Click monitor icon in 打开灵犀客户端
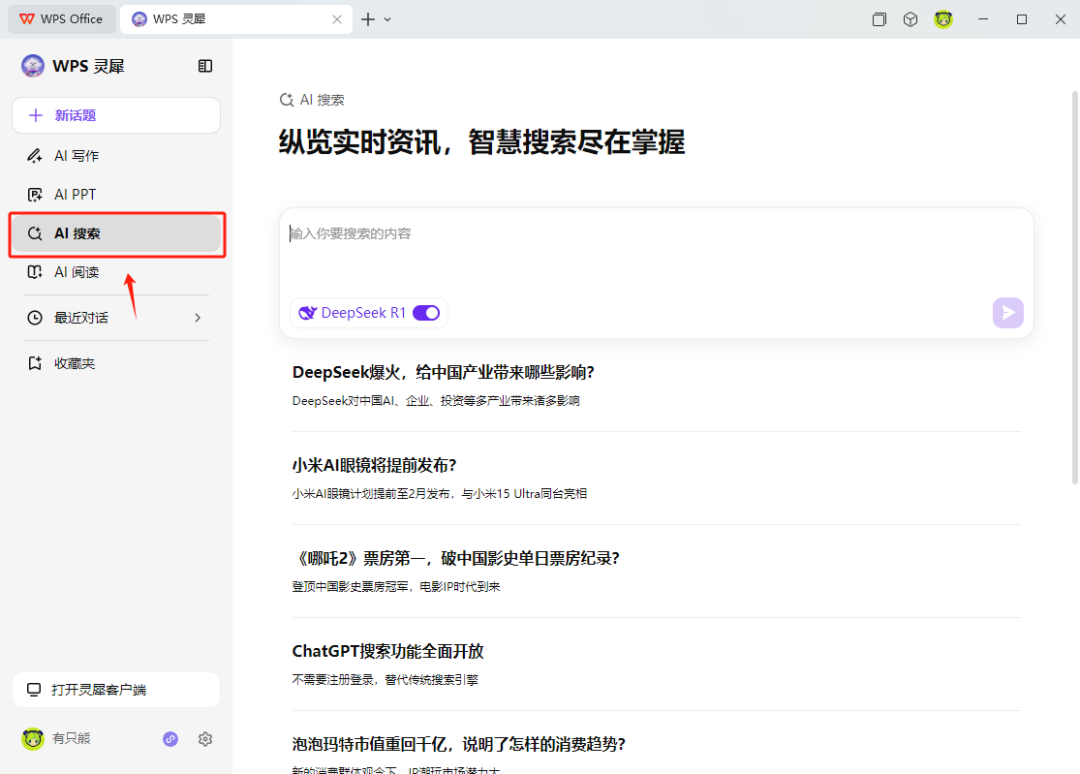 pos(34,689)
